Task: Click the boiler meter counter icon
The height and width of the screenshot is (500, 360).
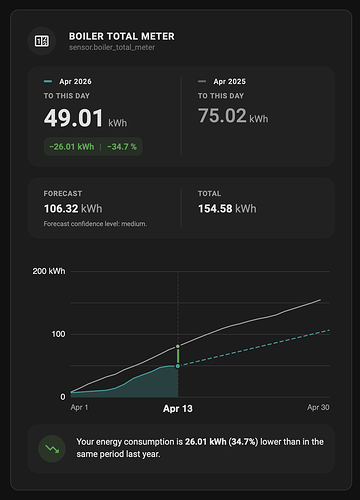Action: click(x=42, y=41)
